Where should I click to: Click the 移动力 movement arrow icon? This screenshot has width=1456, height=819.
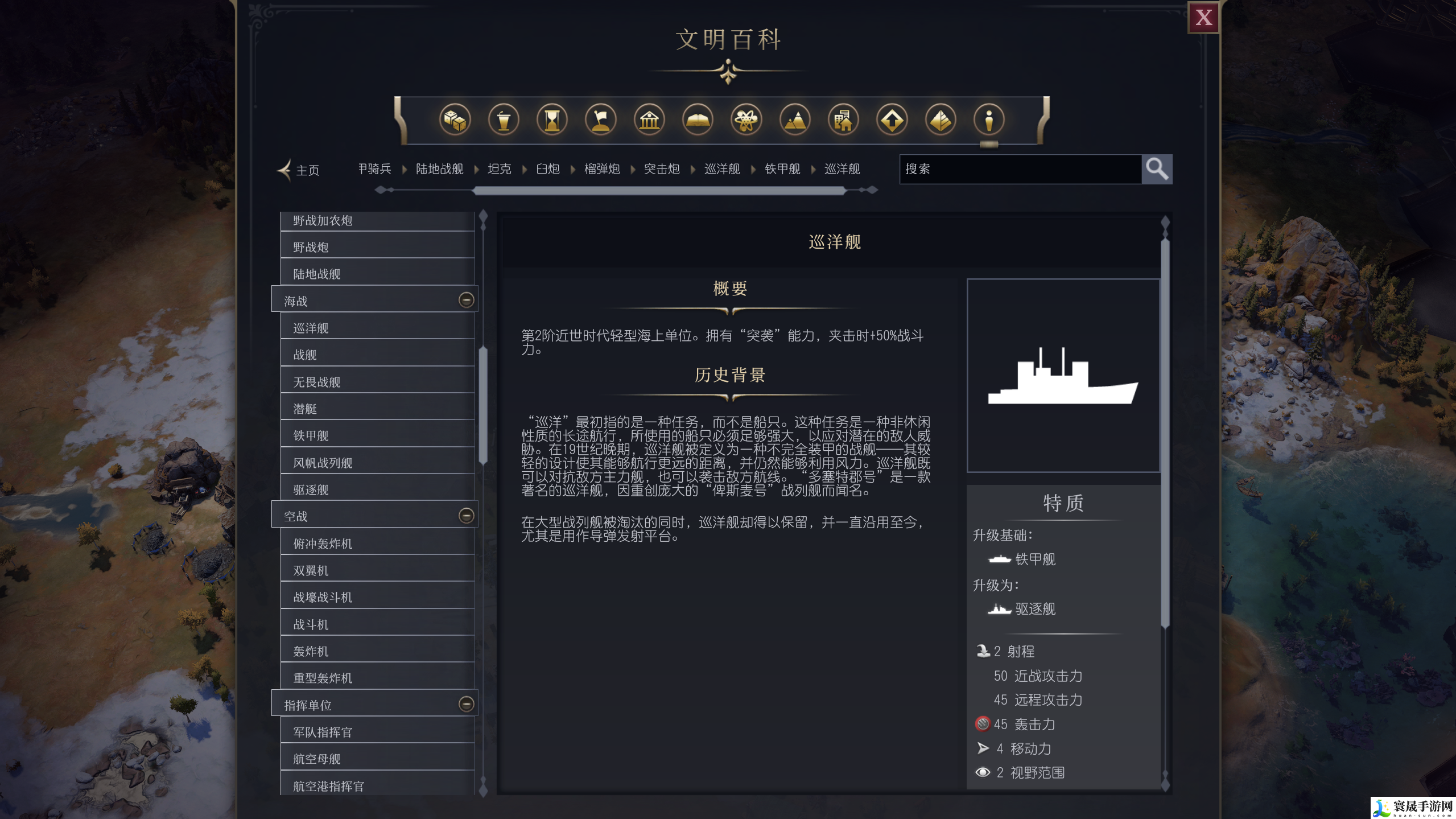point(983,748)
